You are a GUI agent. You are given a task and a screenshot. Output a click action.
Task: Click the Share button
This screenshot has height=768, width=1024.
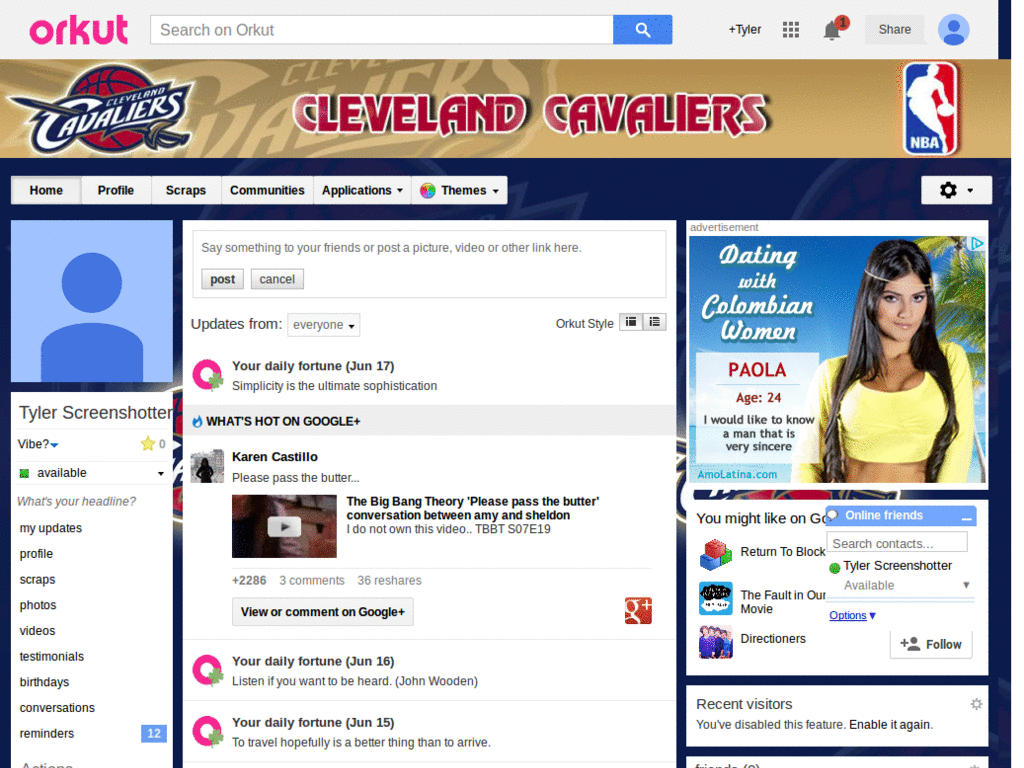click(895, 29)
